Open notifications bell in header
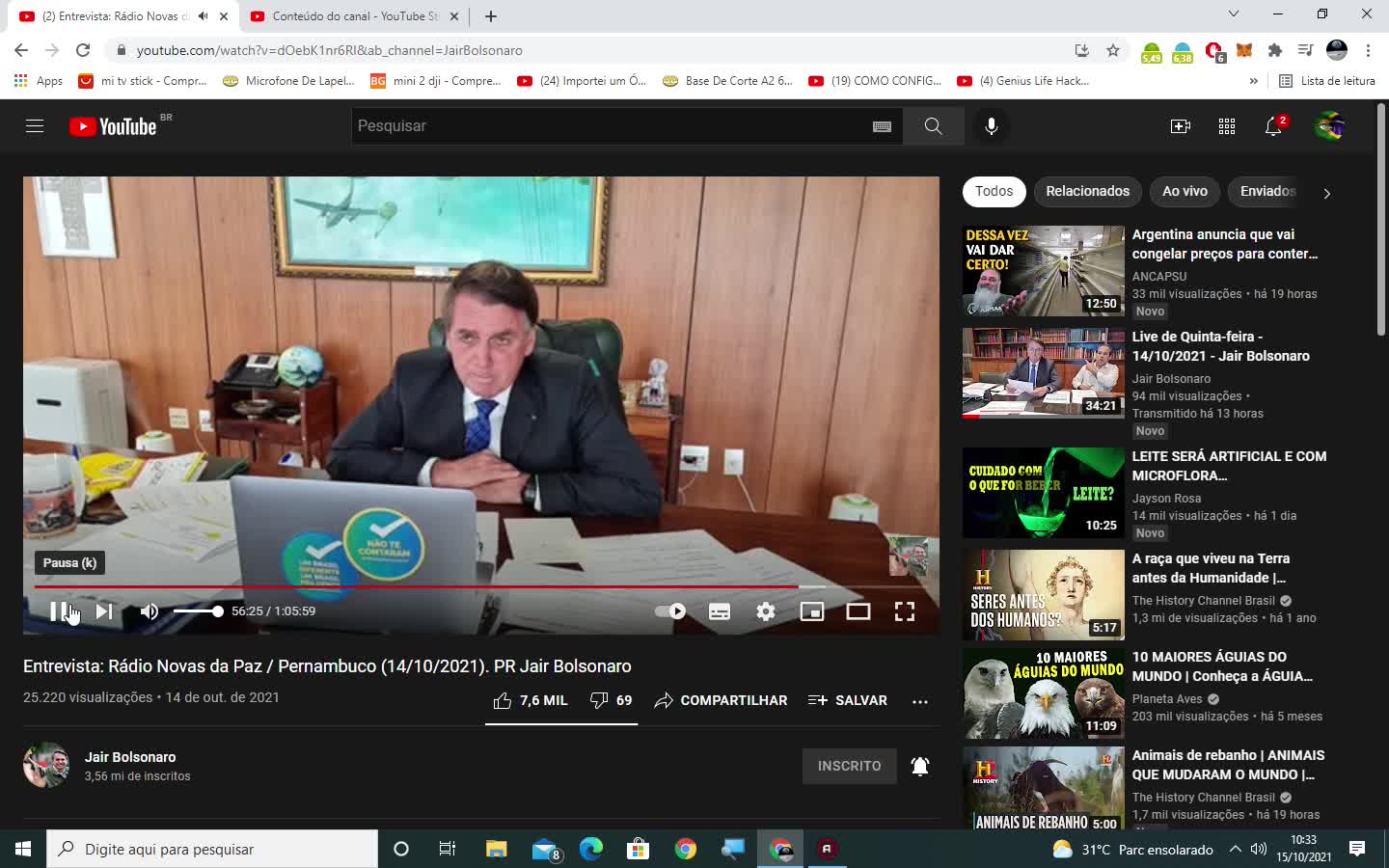The height and width of the screenshot is (868, 1389). (x=1274, y=125)
